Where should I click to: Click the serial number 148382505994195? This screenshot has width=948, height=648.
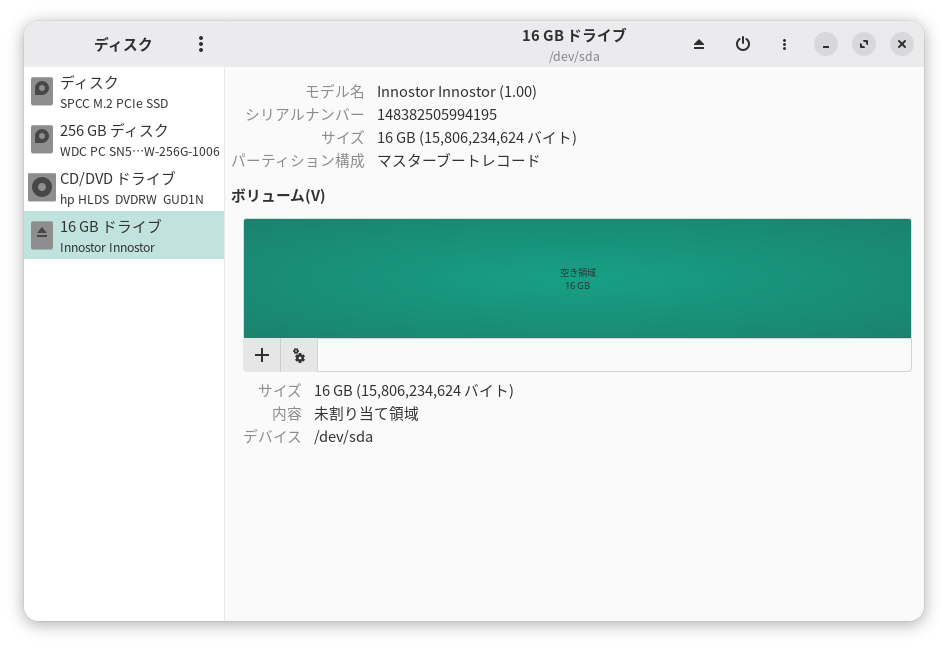click(x=436, y=115)
